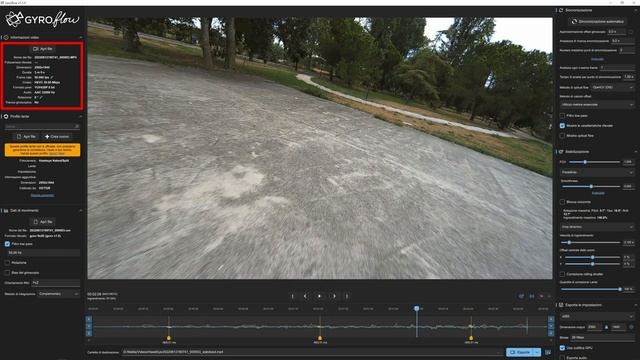Click the blue timeline playhead handle
Viewport: 640px width, 360px height.
point(417,309)
